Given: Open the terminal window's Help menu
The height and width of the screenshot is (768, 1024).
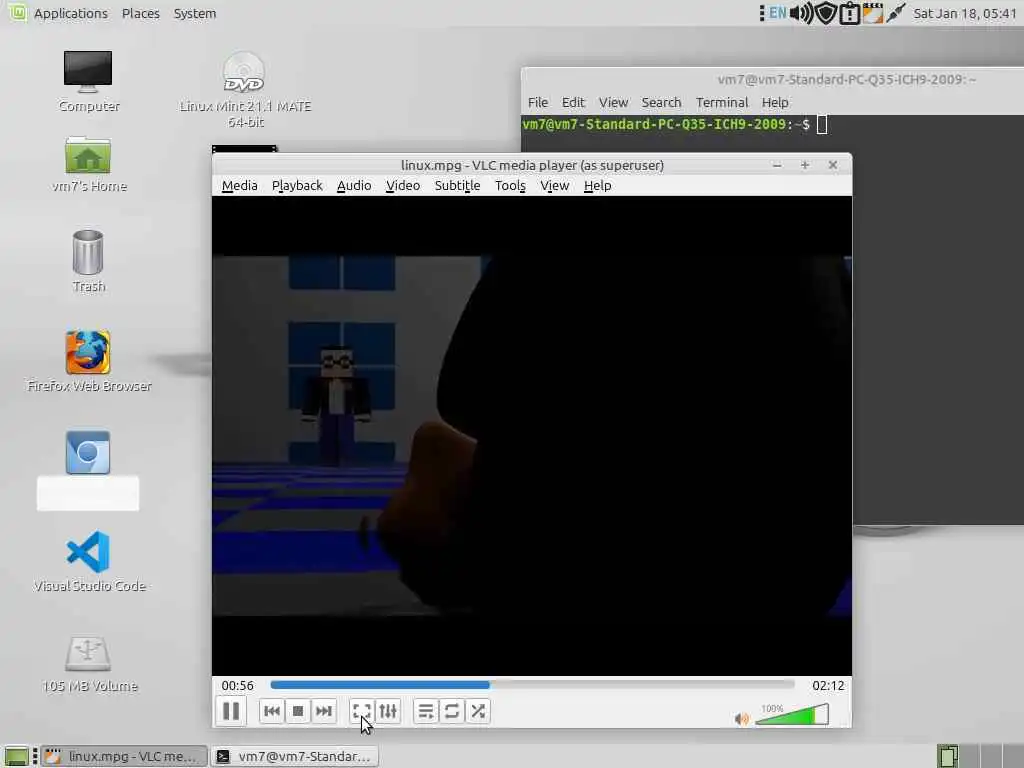Looking at the screenshot, I should click(x=775, y=103).
